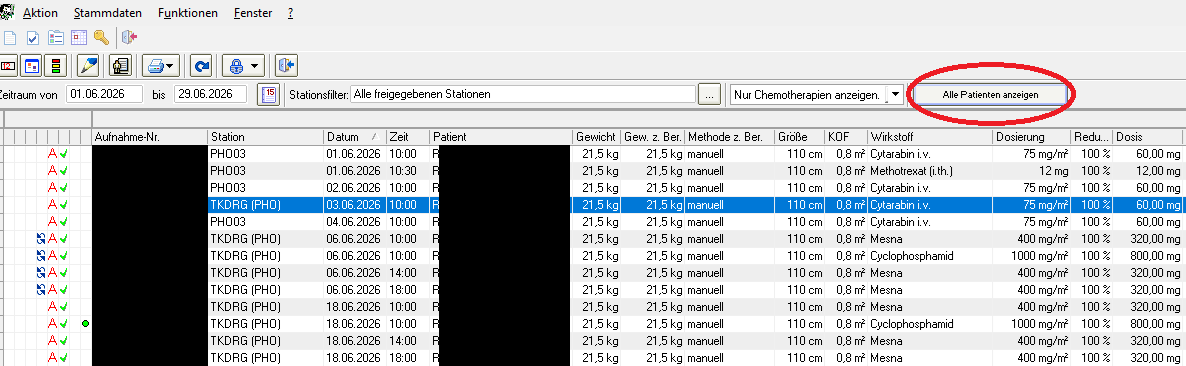The width and height of the screenshot is (1186, 366).
Task: Click the patient record document icon
Action: 121,67
